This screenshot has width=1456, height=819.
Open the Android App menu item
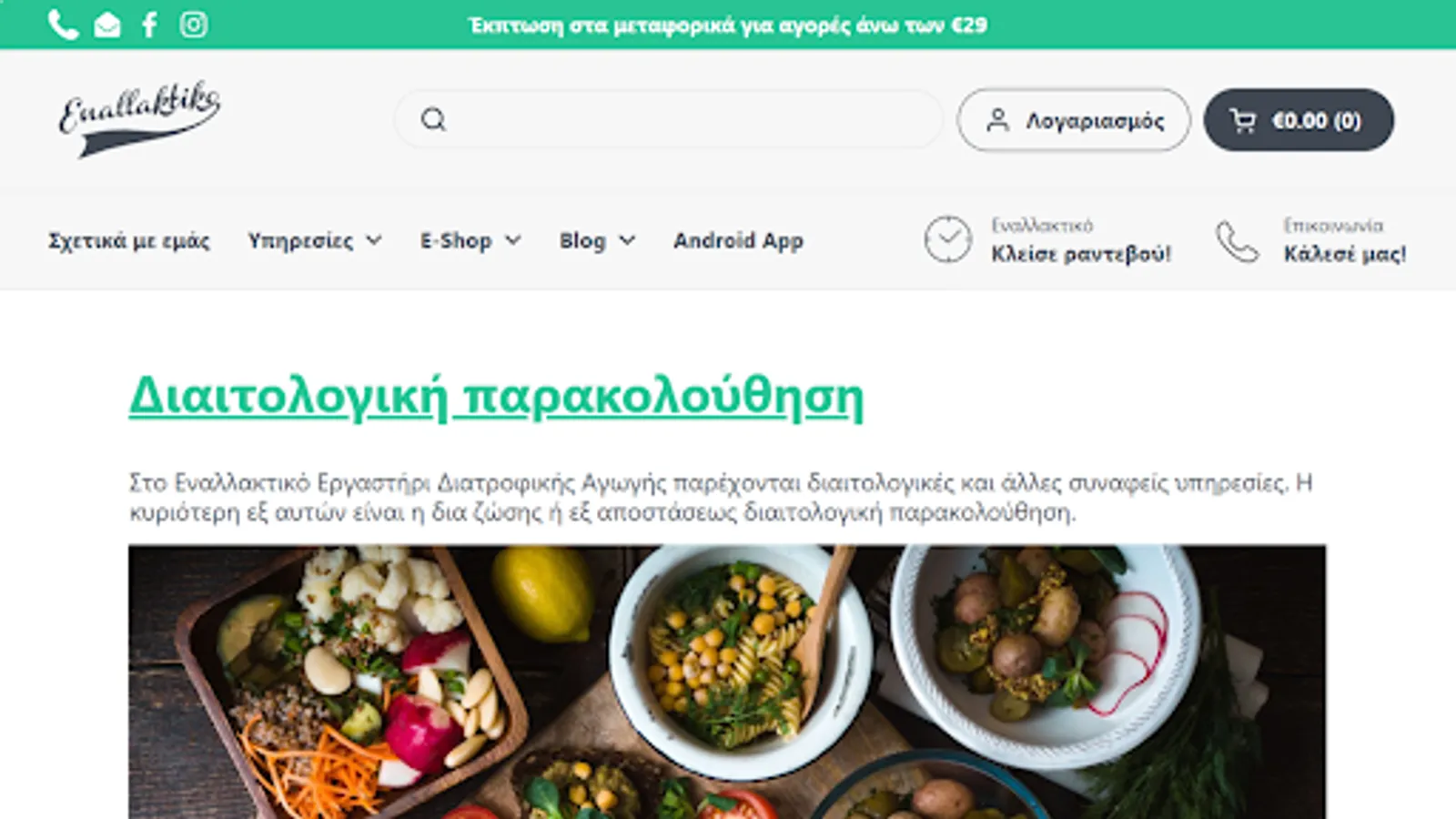click(x=738, y=241)
